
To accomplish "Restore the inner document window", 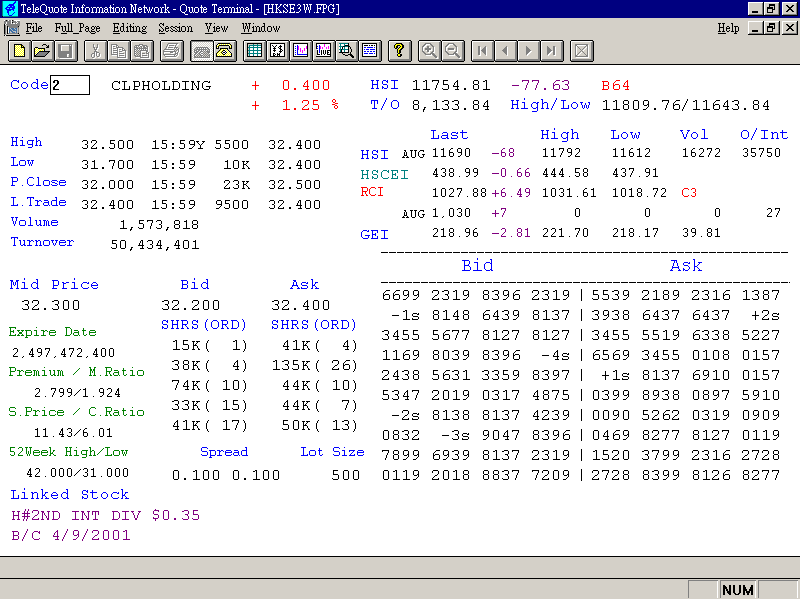I will point(771,28).
